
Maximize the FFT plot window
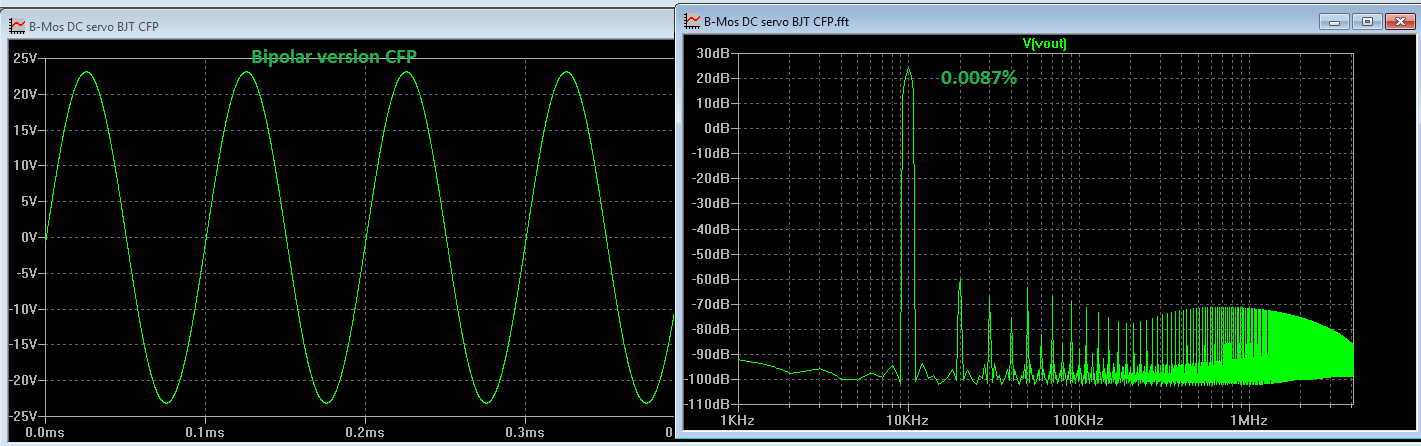(x=1368, y=20)
